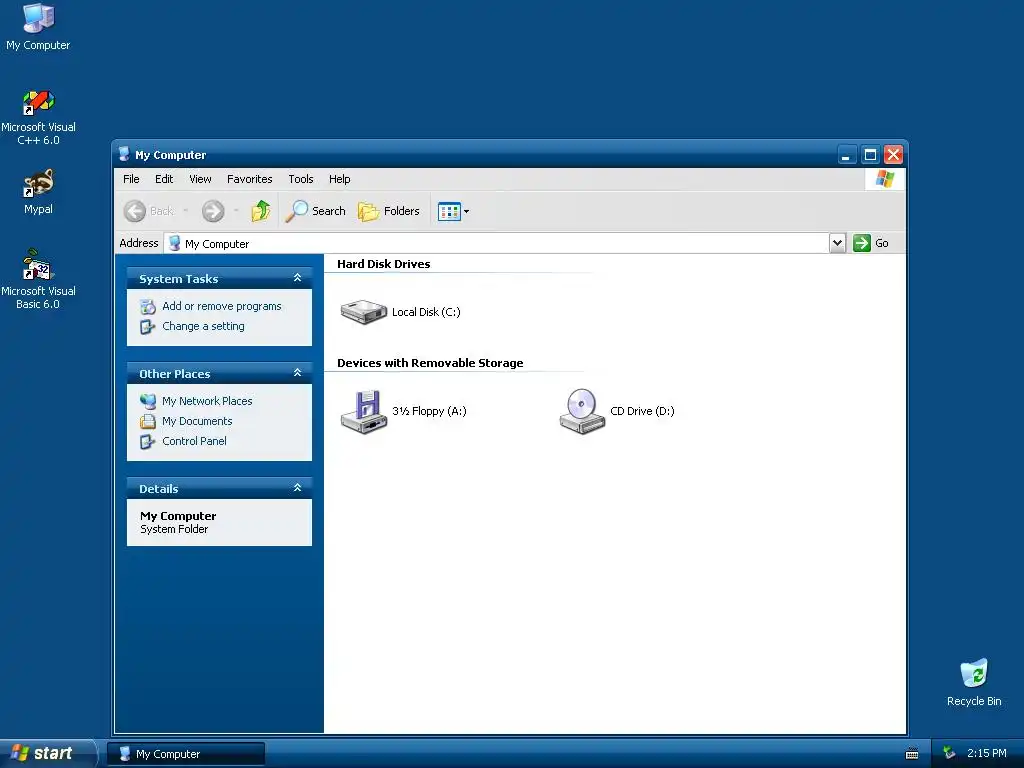1024x768 pixels.
Task: Open the File menu
Action: tap(131, 179)
